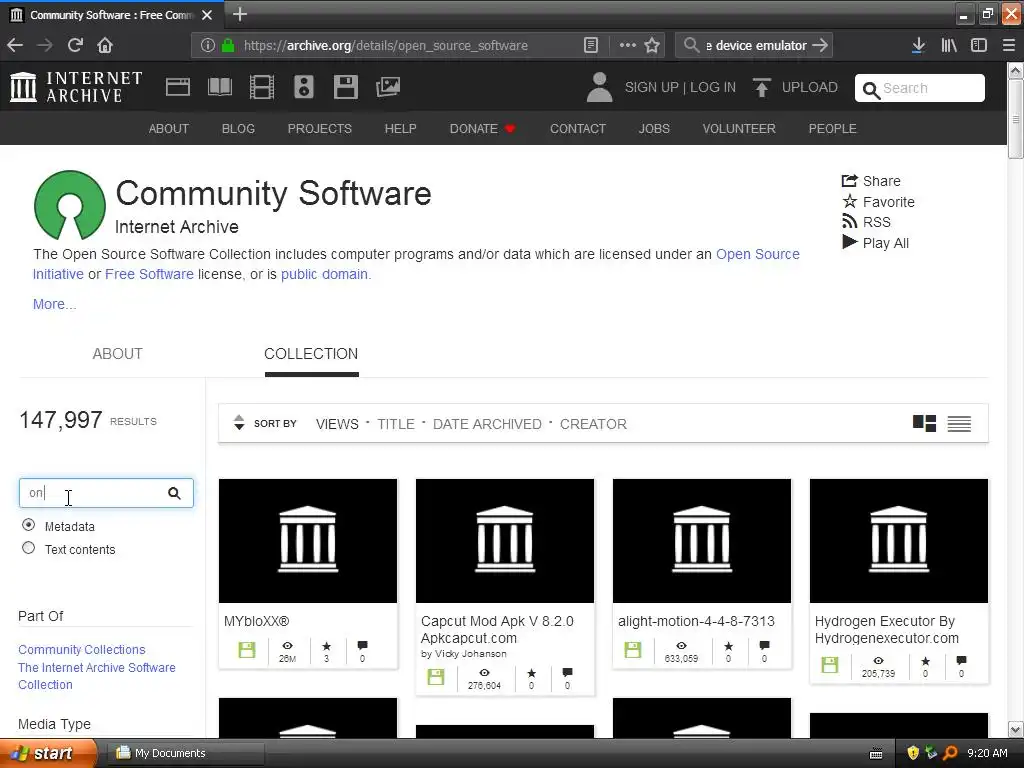
Task: Open the Audio speaker icon
Action: (x=304, y=87)
